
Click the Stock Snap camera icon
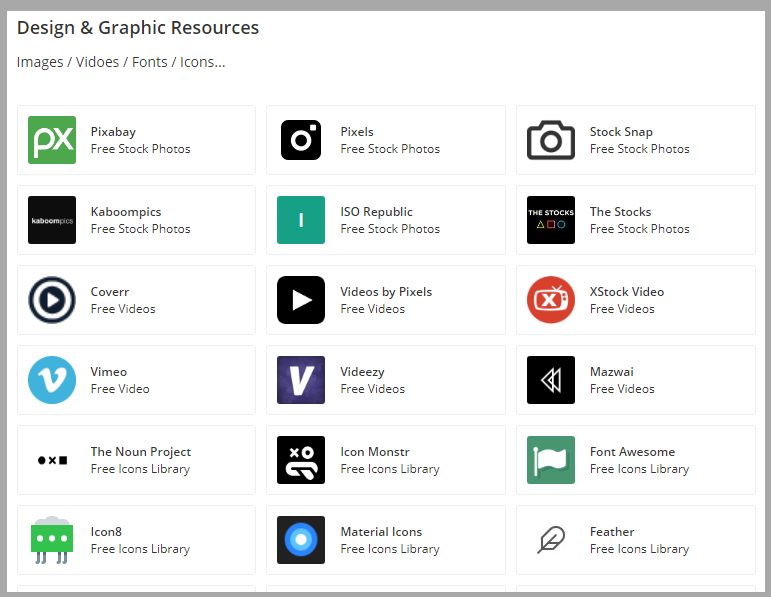(551, 140)
